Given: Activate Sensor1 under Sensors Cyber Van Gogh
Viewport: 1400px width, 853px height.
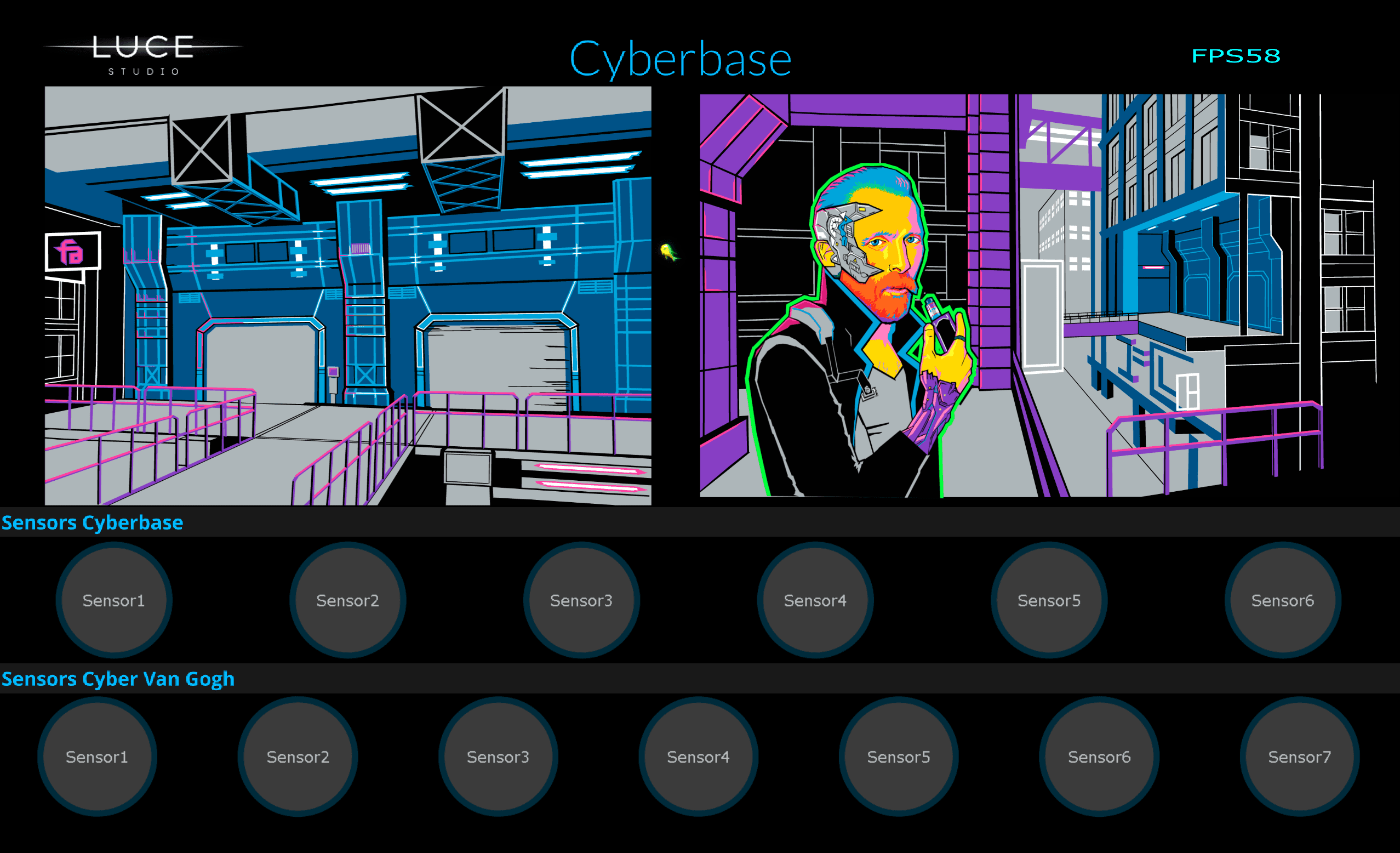Looking at the screenshot, I should [97, 757].
